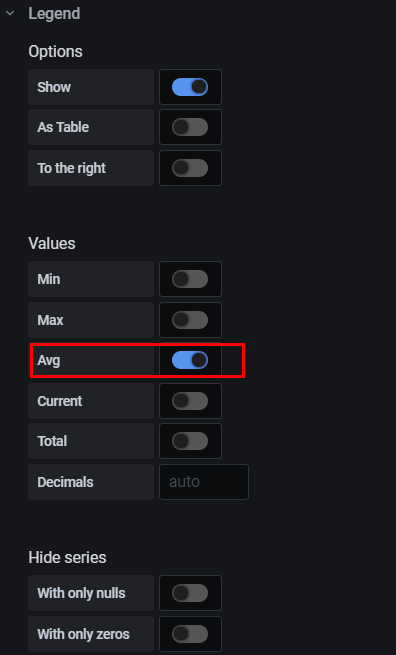Click the Decimals field label
This screenshot has height=655, width=396.
(65, 482)
